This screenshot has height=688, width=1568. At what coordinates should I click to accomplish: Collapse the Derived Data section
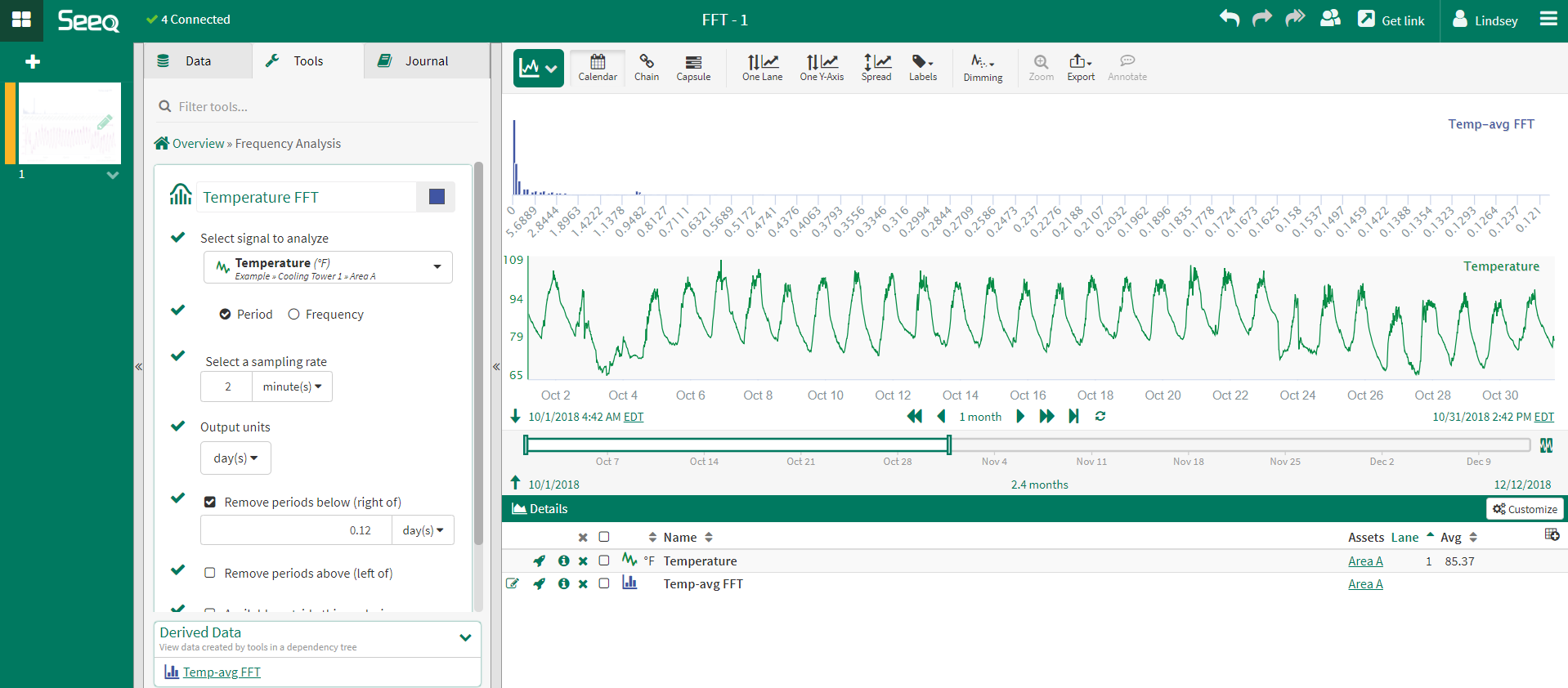[x=465, y=638]
